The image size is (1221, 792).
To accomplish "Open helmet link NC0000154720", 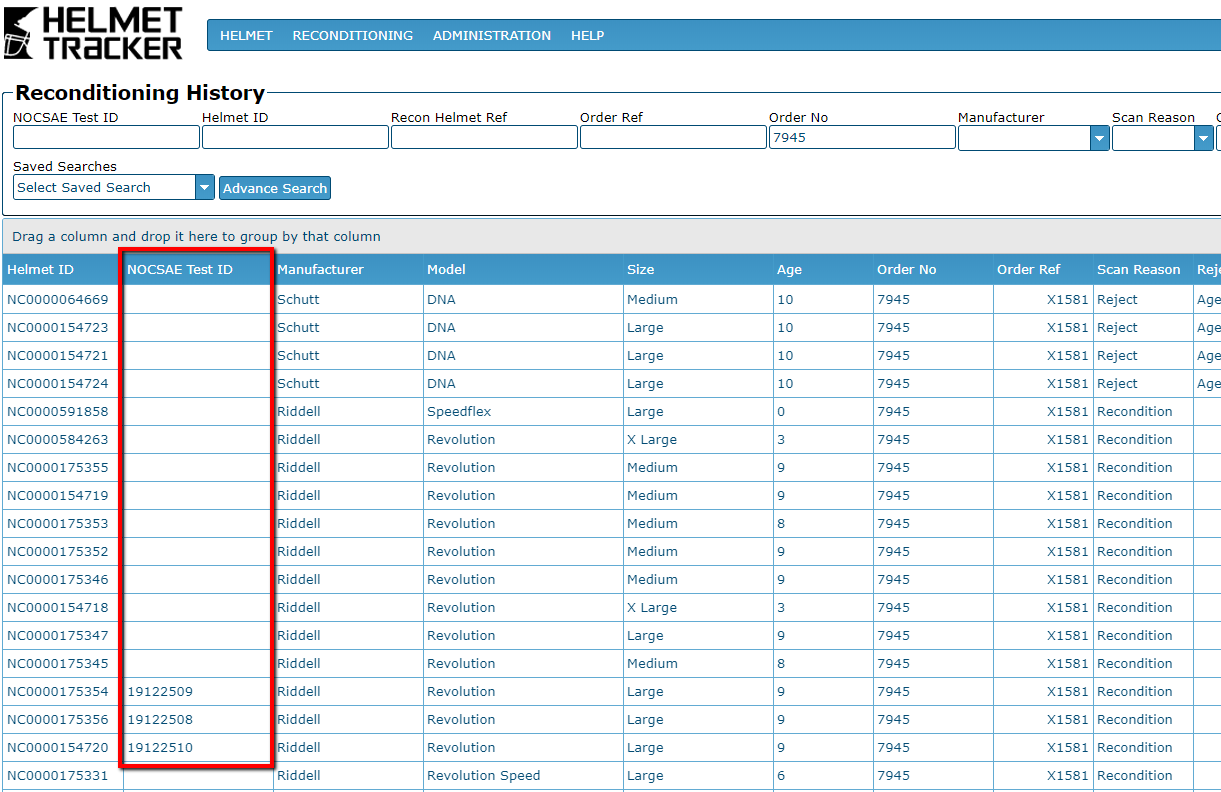I will tap(58, 747).
